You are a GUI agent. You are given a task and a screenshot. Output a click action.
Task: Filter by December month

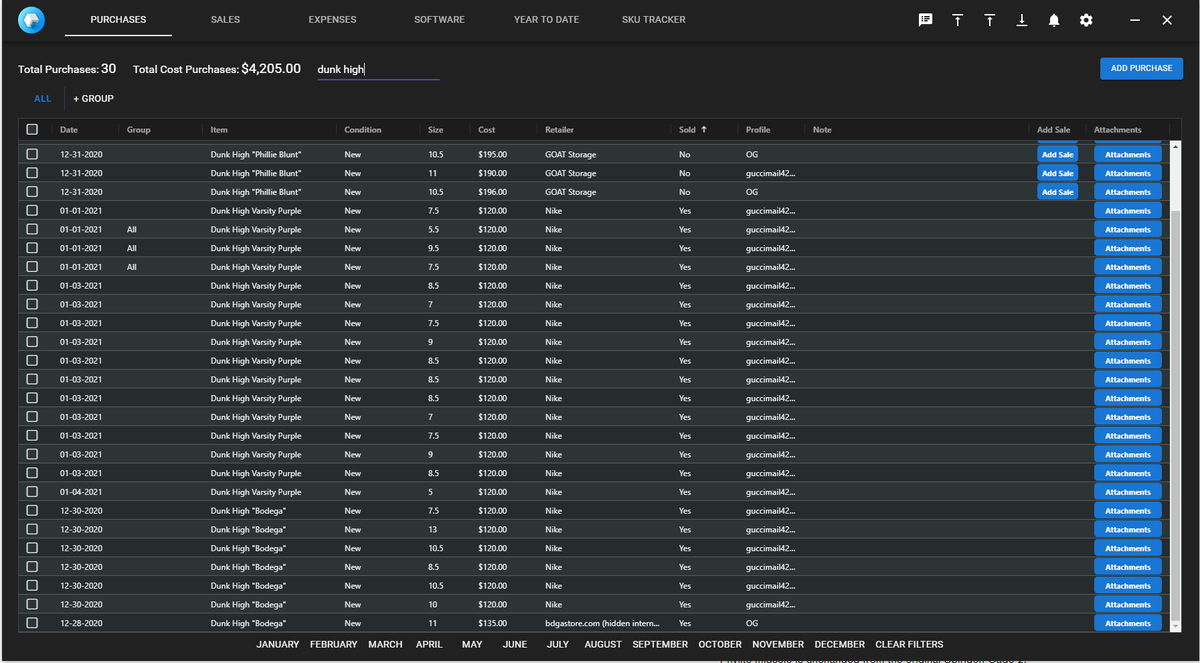[x=840, y=644]
